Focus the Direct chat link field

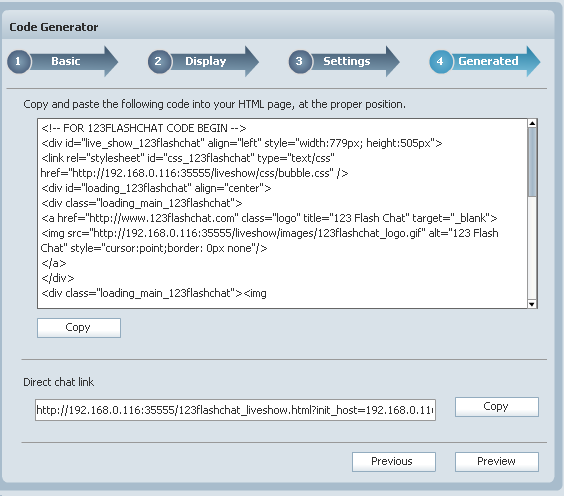coord(235,410)
